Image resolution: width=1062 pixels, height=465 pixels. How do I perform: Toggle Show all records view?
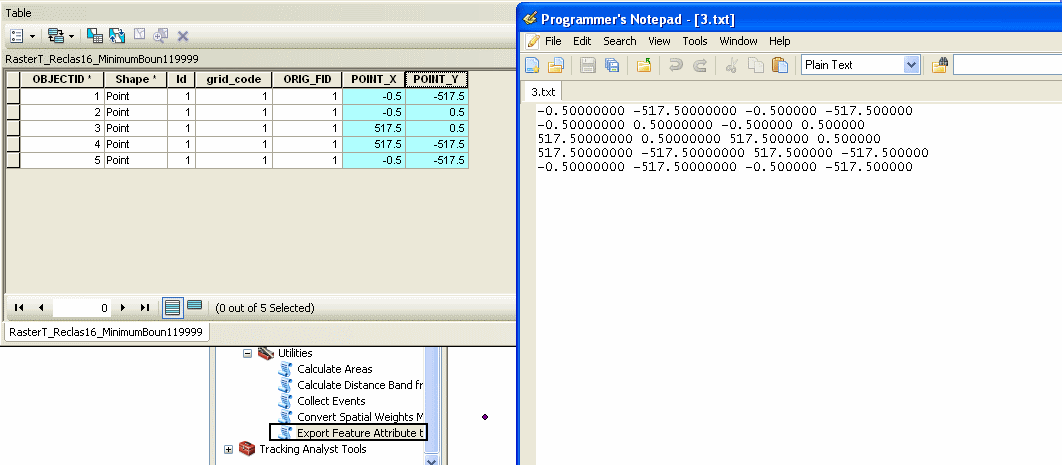click(x=172, y=307)
